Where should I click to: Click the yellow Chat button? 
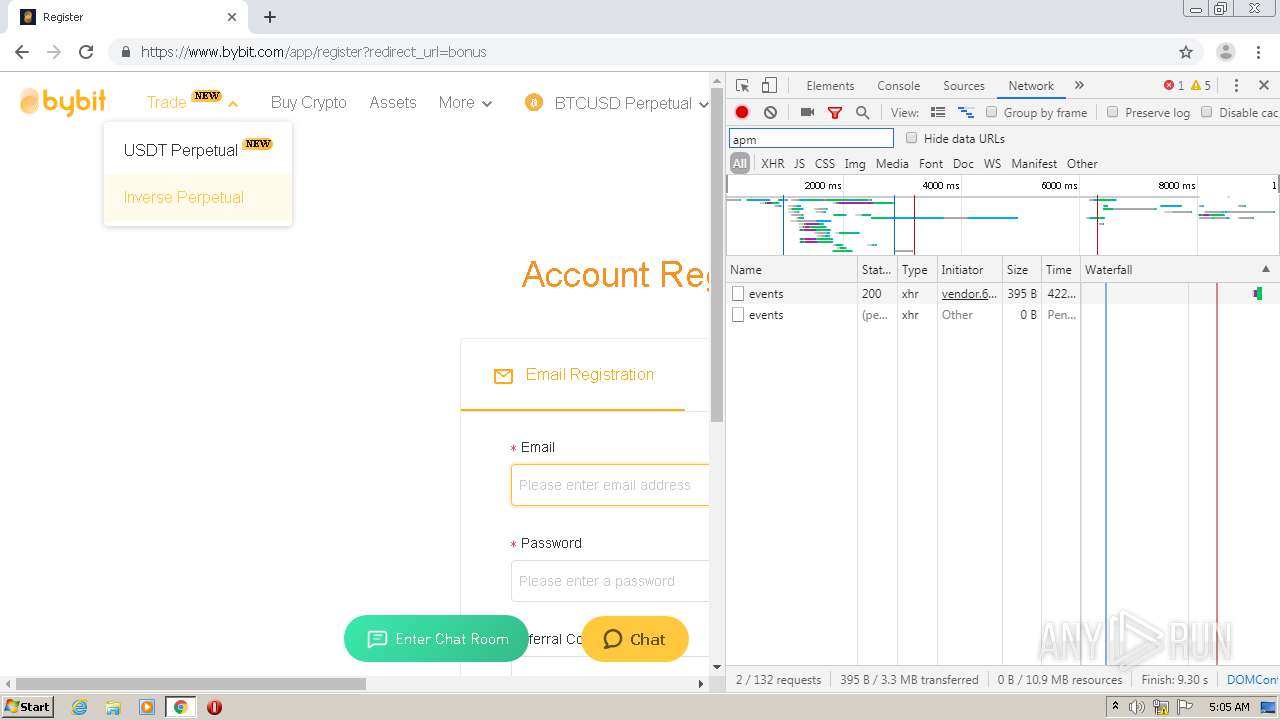pos(634,639)
